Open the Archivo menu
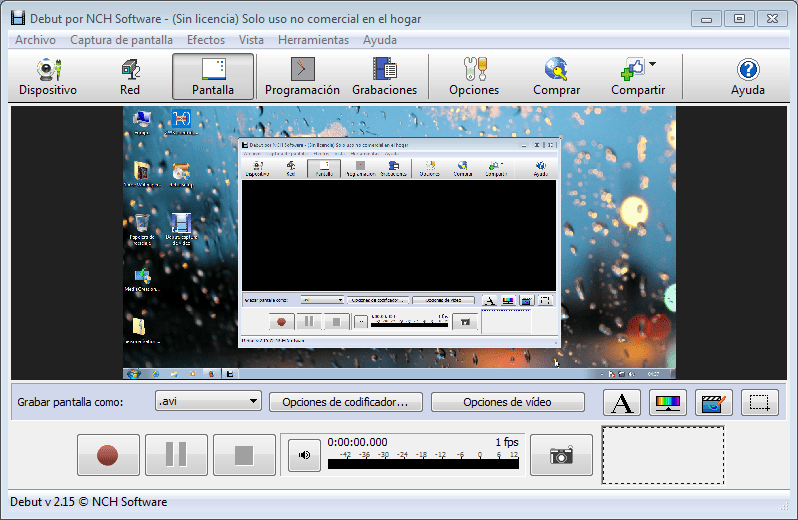 pyautogui.click(x=35, y=40)
